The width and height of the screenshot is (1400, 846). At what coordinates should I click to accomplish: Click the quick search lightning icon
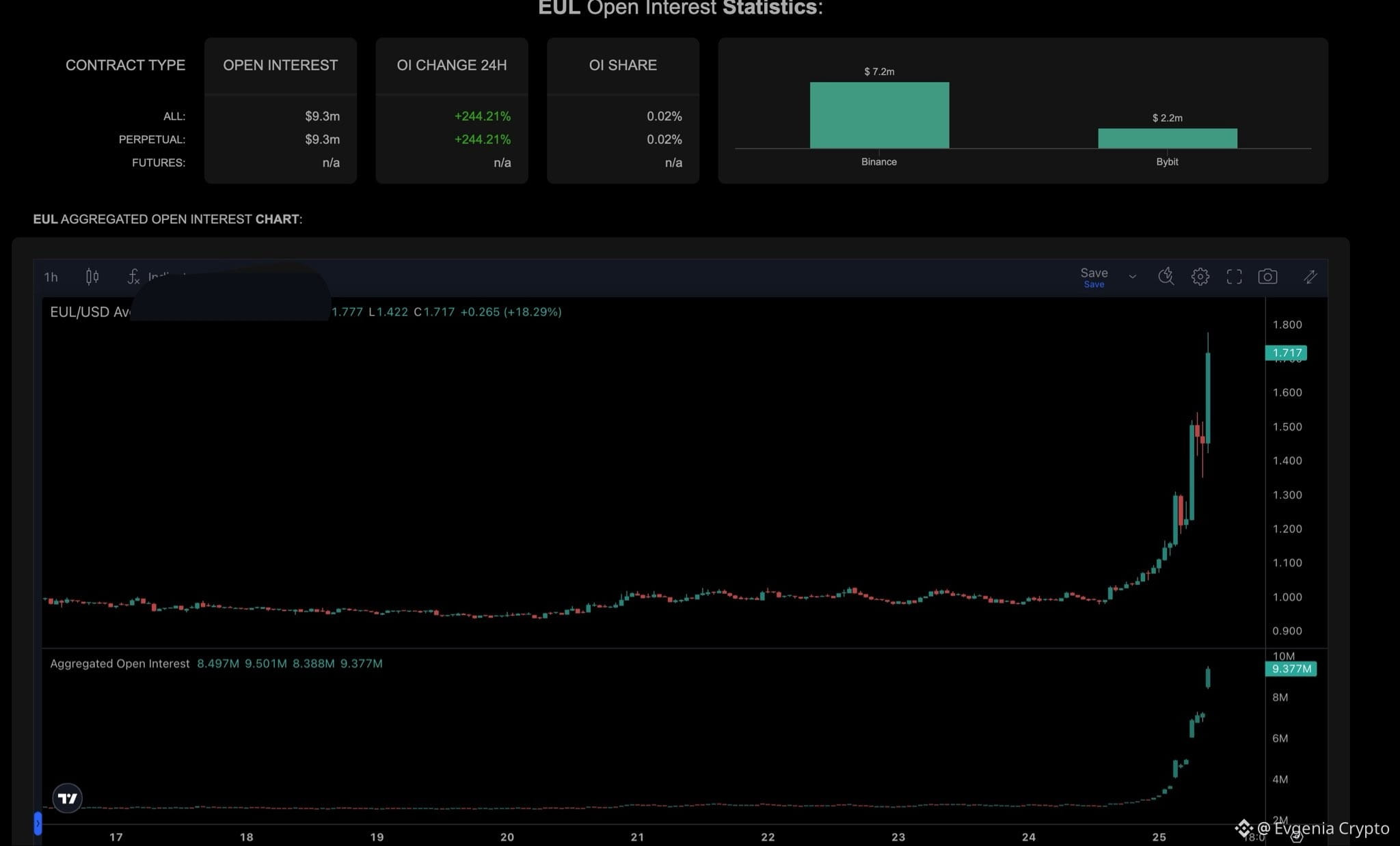pos(1166,277)
